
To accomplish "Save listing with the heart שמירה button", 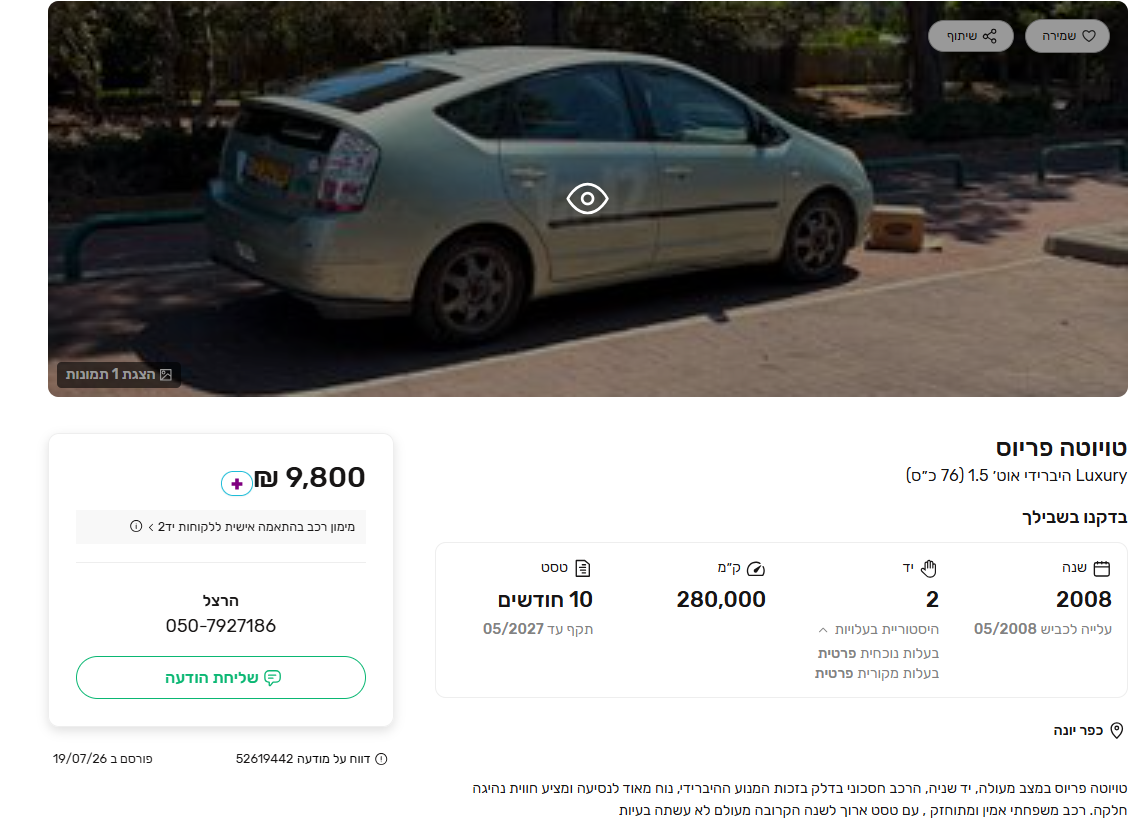I will click(1067, 36).
